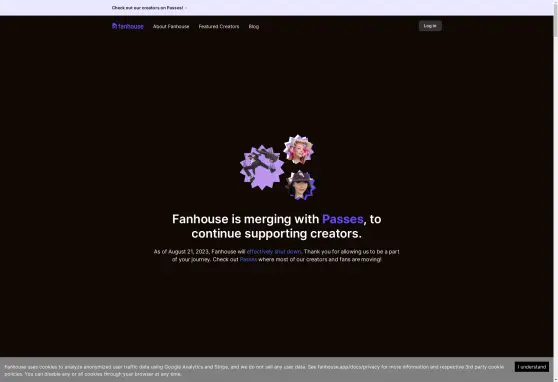
Task: Click the dancer creator starburst image
Action: pyautogui.click(x=262, y=167)
